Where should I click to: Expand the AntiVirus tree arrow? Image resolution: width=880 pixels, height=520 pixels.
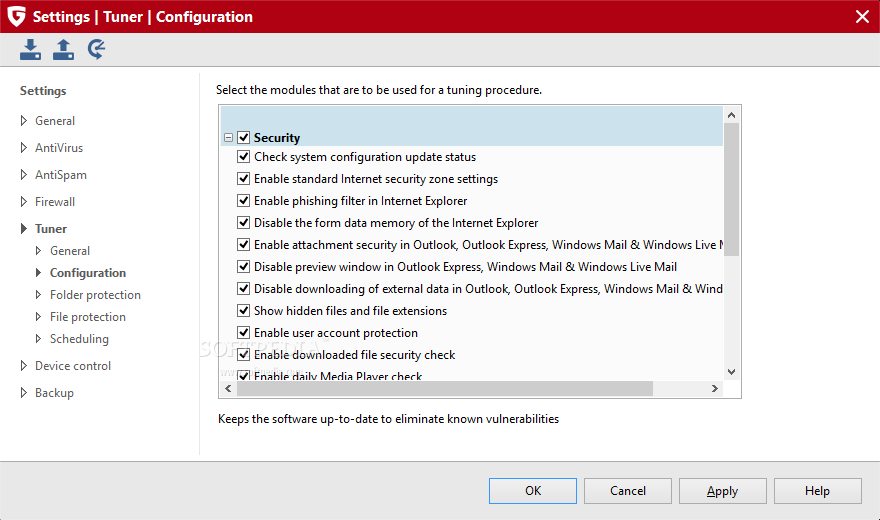coord(24,148)
